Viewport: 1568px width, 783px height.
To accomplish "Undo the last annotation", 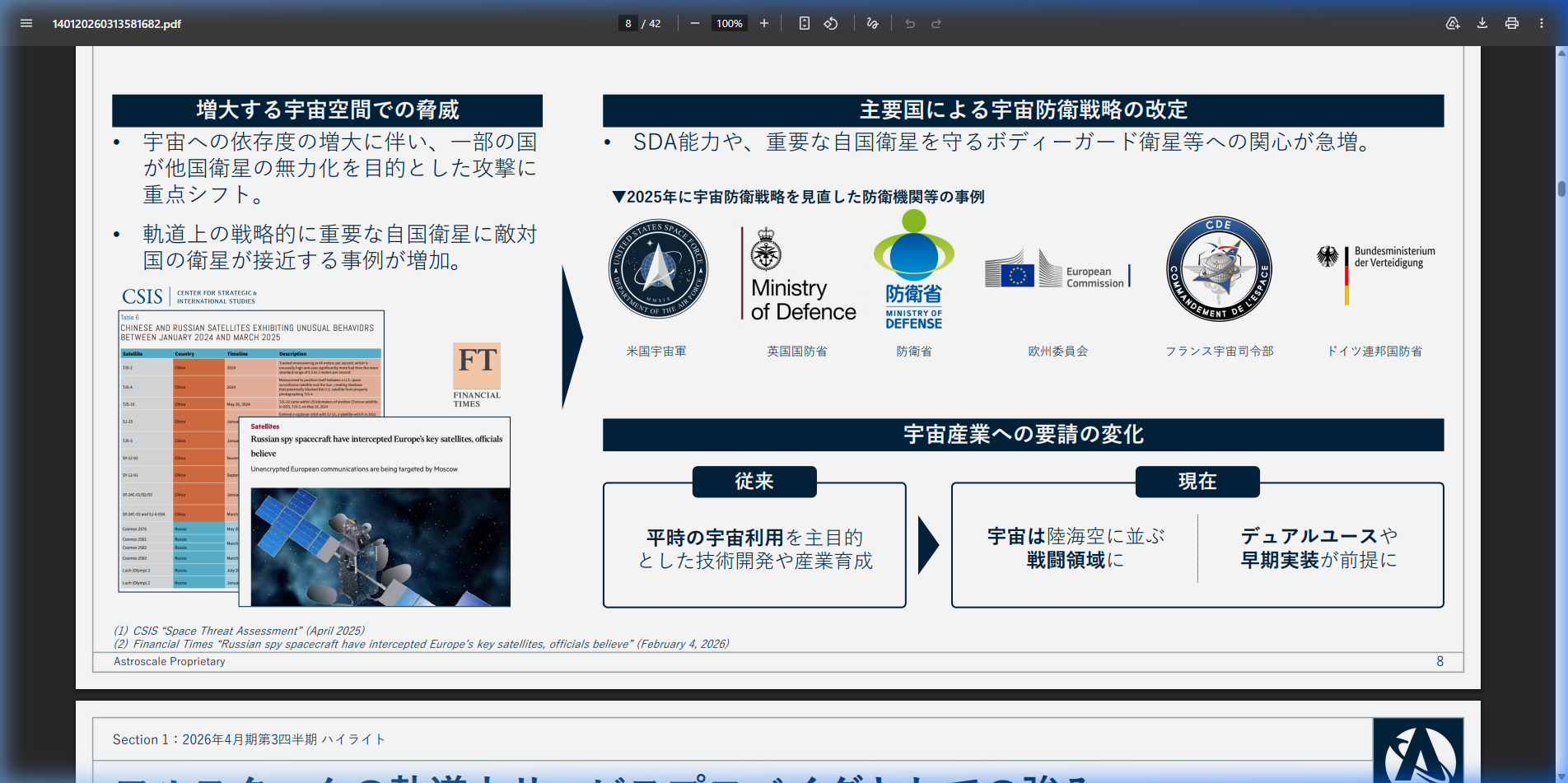I will pyautogui.click(x=910, y=23).
